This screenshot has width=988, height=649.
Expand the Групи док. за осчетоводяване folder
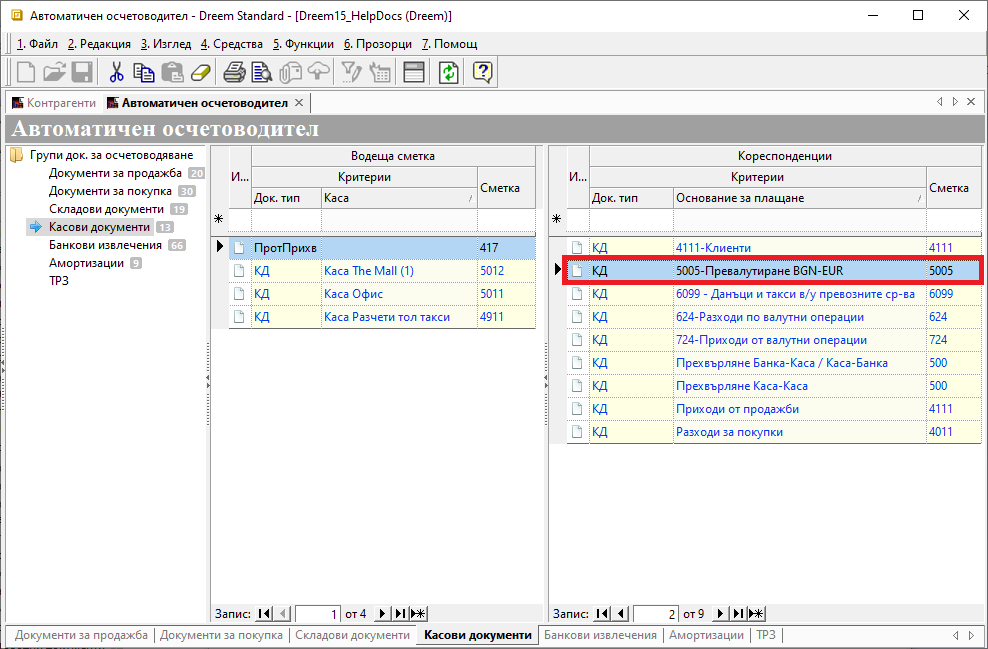(x=16, y=155)
